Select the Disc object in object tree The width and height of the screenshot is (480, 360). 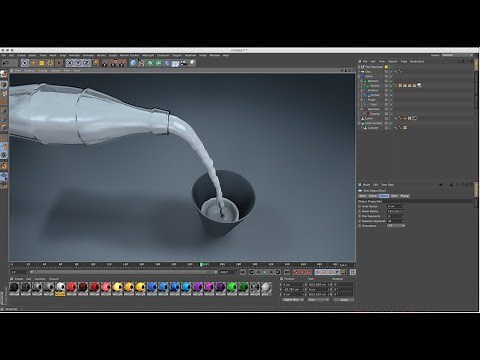pyautogui.click(x=368, y=71)
